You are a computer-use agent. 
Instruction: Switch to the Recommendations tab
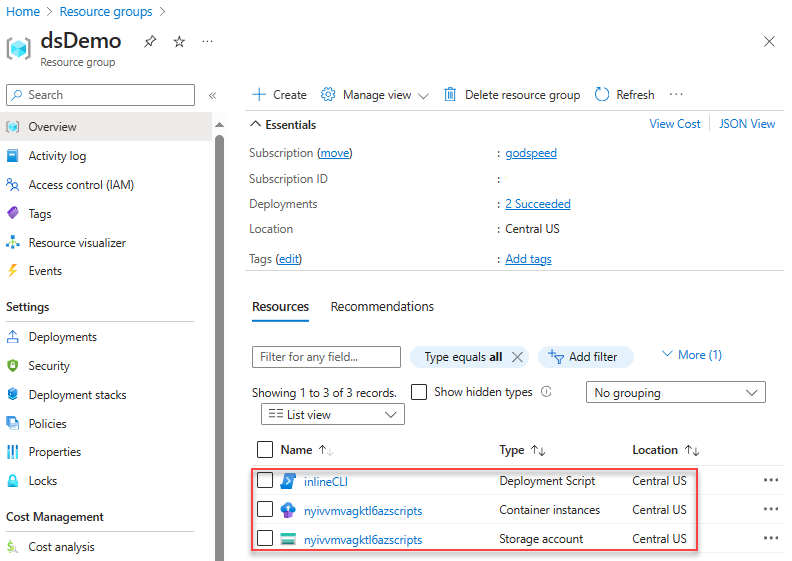[382, 307]
